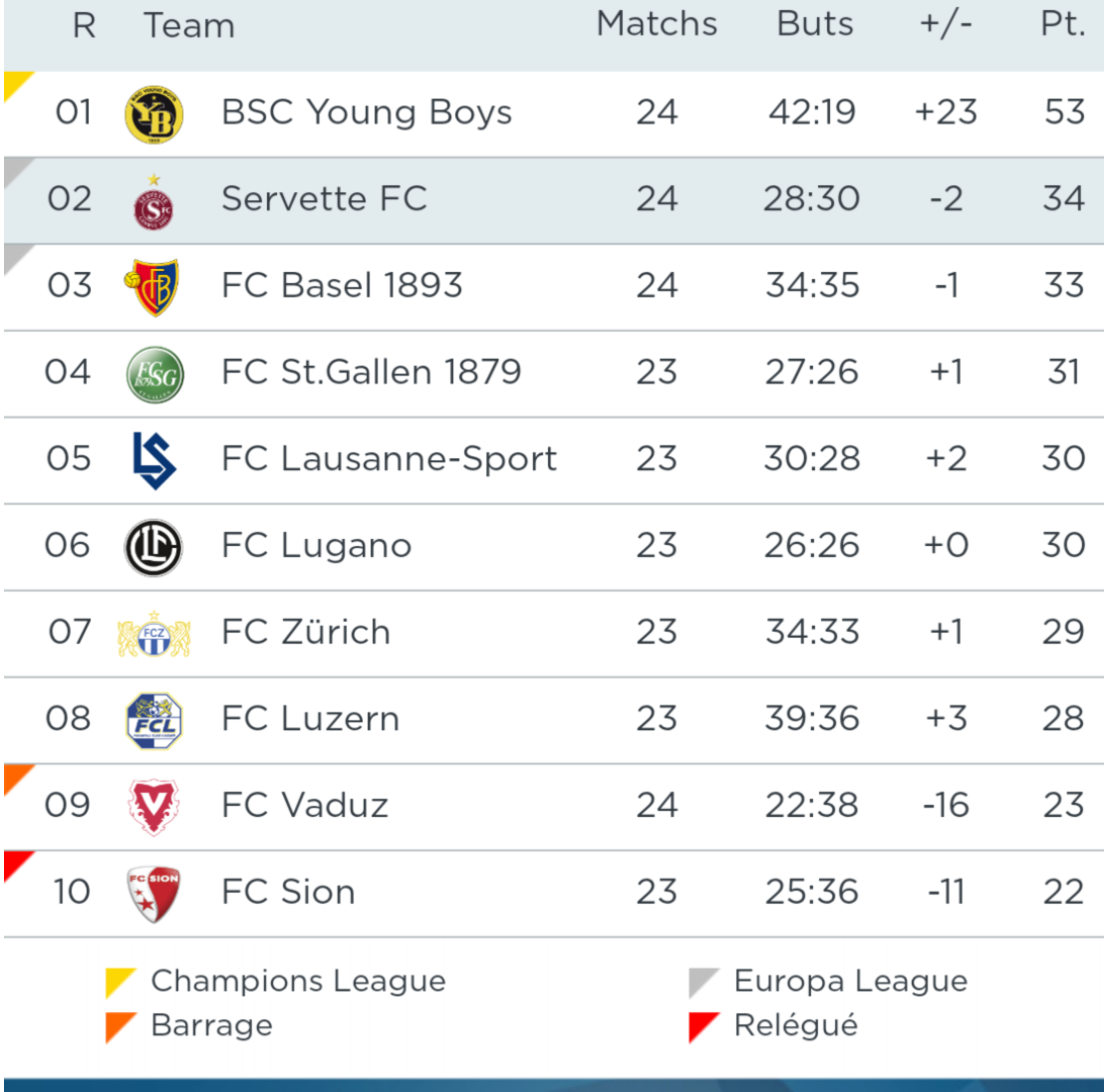The height and width of the screenshot is (1092, 1104).
Task: Click the FC Basel 1893 crest
Action: coord(153,287)
